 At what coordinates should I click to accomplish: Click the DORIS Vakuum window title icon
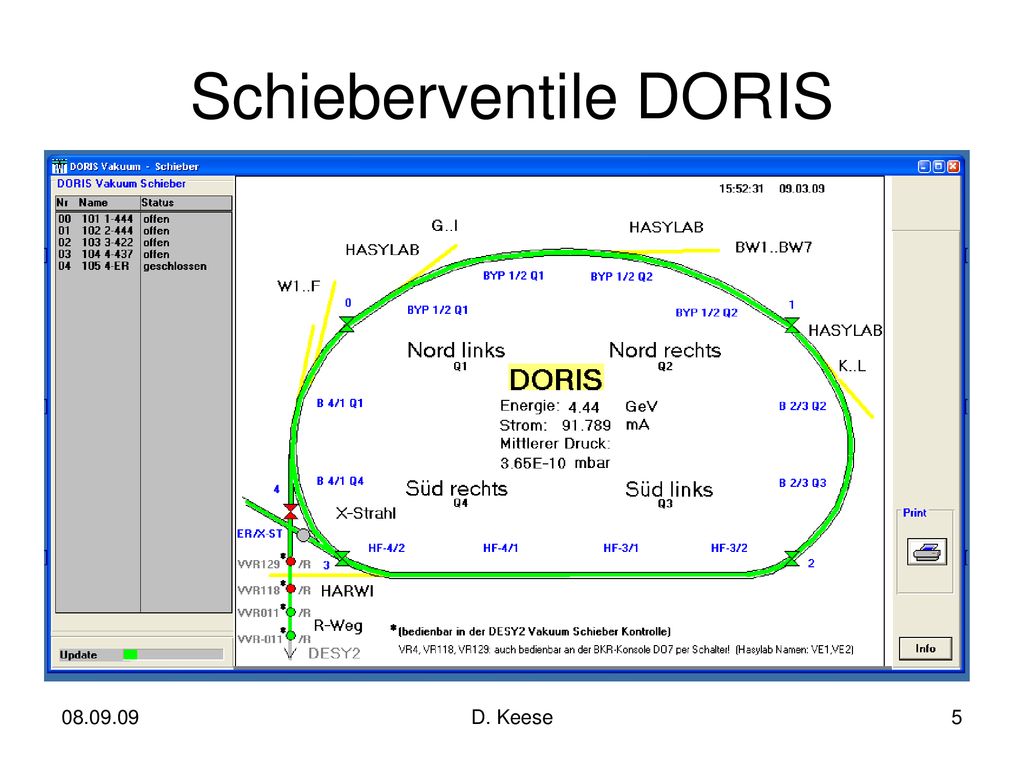pyautogui.click(x=59, y=167)
